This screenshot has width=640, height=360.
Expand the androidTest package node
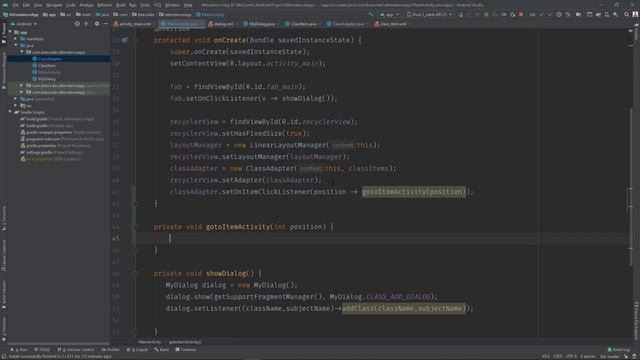22,85
